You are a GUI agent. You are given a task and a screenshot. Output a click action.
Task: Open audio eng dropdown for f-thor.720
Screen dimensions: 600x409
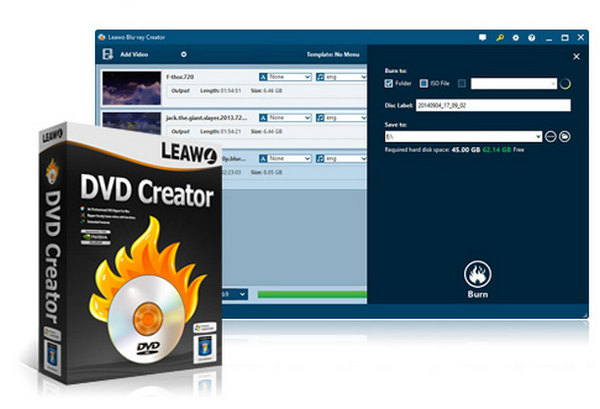346,77
